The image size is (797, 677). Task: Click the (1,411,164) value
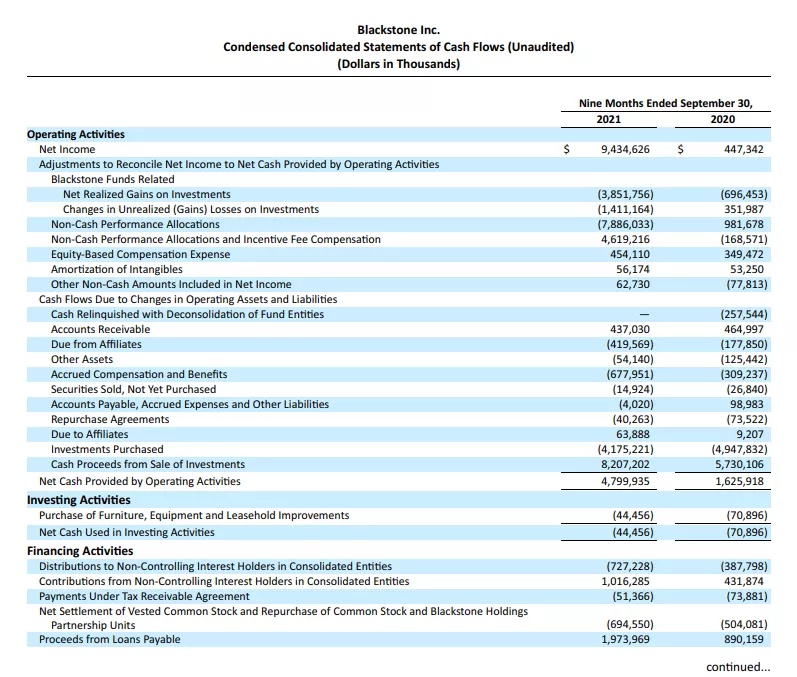[x=625, y=209]
